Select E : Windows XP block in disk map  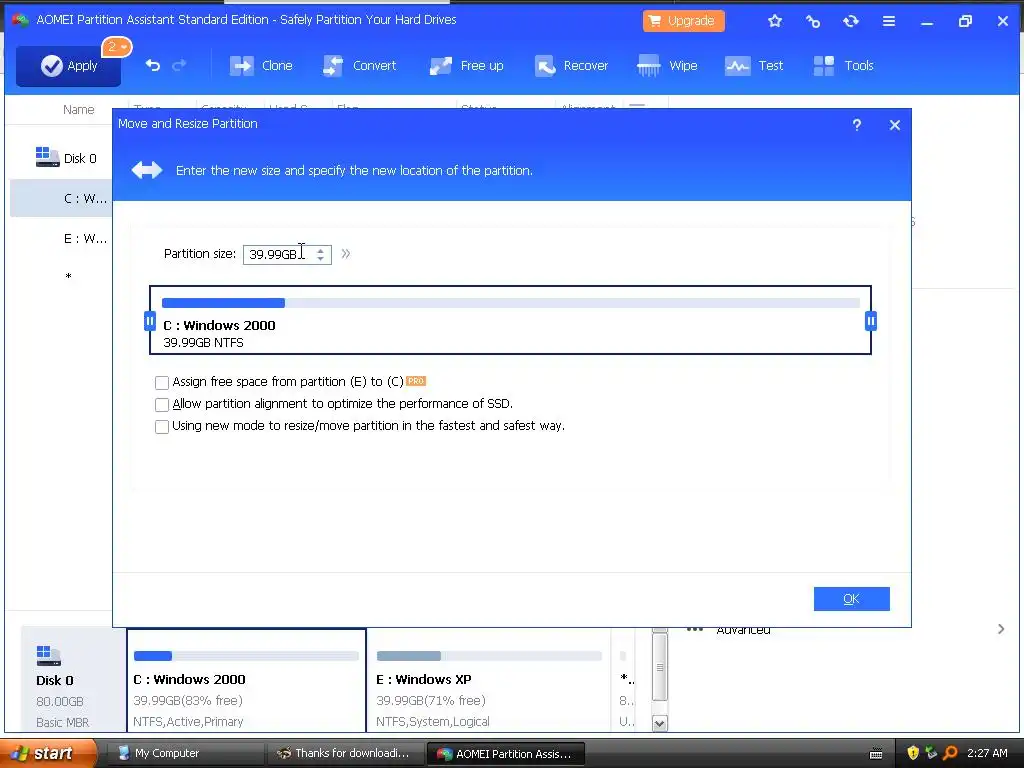(489, 680)
